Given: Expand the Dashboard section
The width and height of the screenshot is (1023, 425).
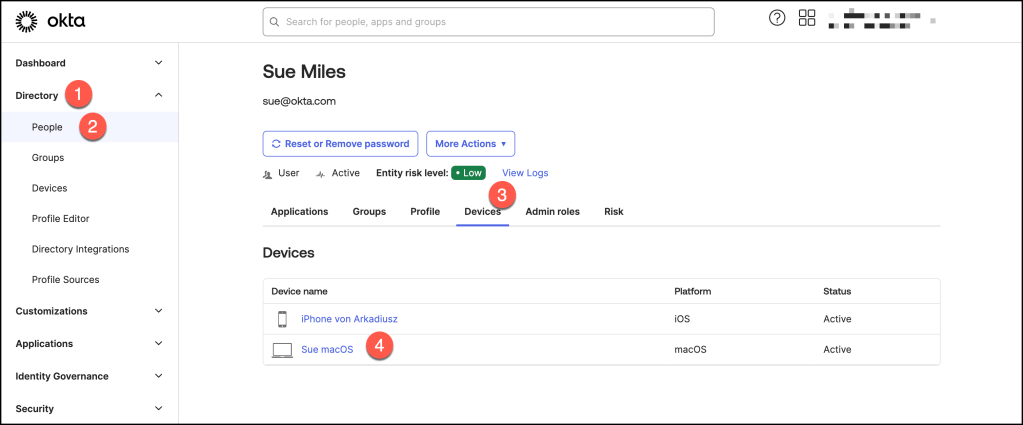Looking at the screenshot, I should [158, 63].
